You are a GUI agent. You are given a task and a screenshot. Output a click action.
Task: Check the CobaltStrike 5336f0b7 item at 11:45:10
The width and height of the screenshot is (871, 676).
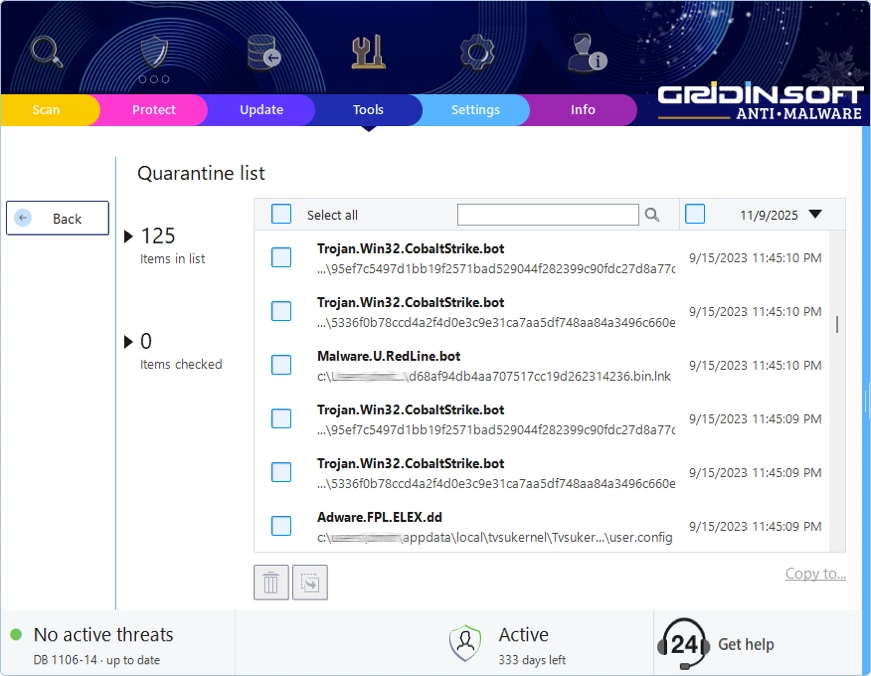pos(281,311)
